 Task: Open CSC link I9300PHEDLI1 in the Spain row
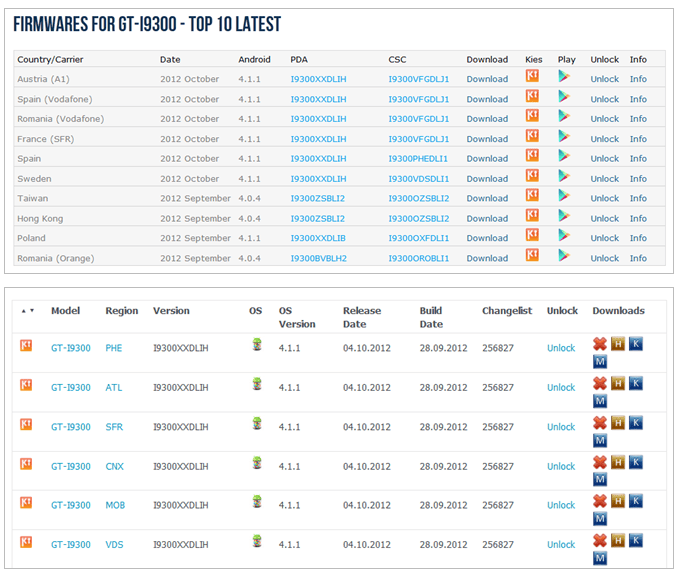click(x=418, y=158)
